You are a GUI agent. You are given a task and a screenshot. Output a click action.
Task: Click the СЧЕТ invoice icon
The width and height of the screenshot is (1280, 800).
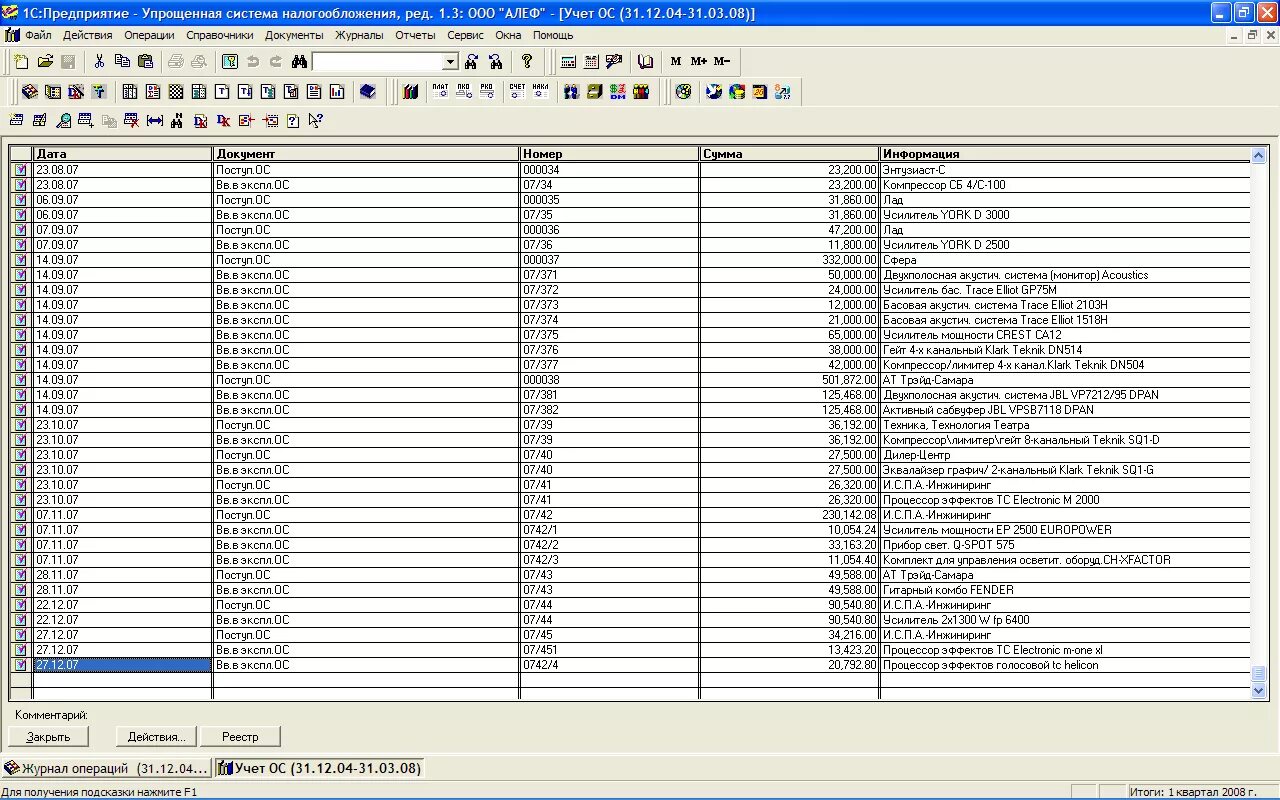517,91
